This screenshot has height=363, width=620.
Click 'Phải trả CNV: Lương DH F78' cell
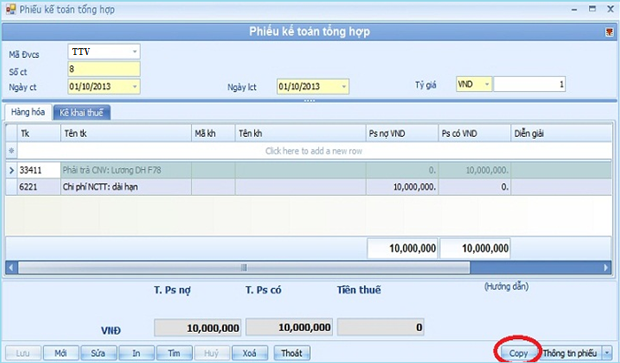click(126, 170)
